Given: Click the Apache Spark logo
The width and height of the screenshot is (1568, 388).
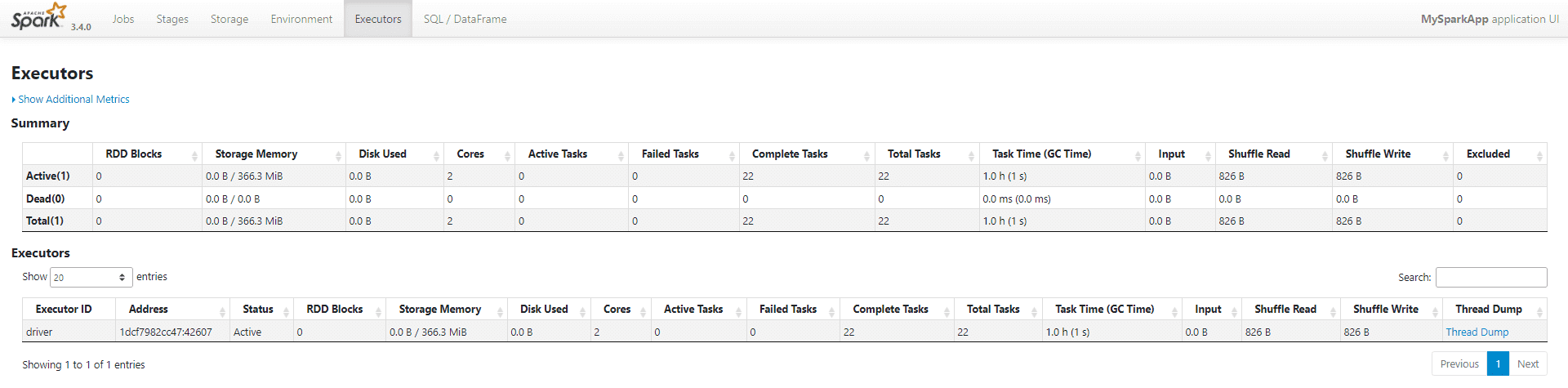Looking at the screenshot, I should [38, 16].
